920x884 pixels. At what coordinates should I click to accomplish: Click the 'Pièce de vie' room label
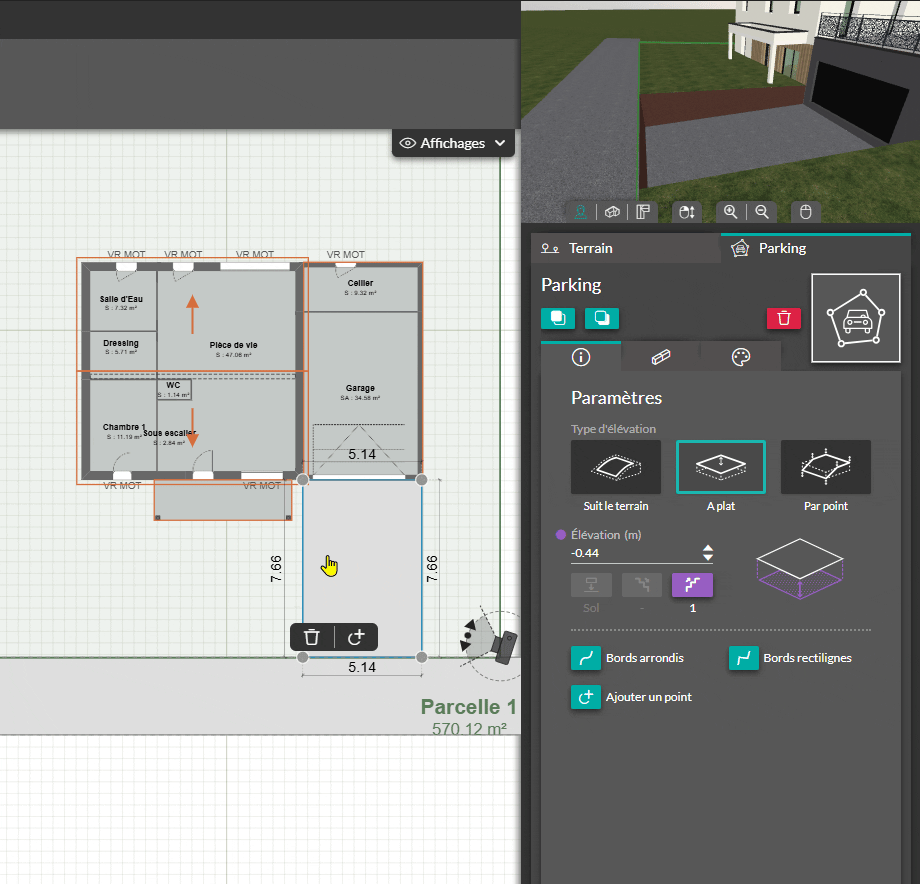[234, 346]
